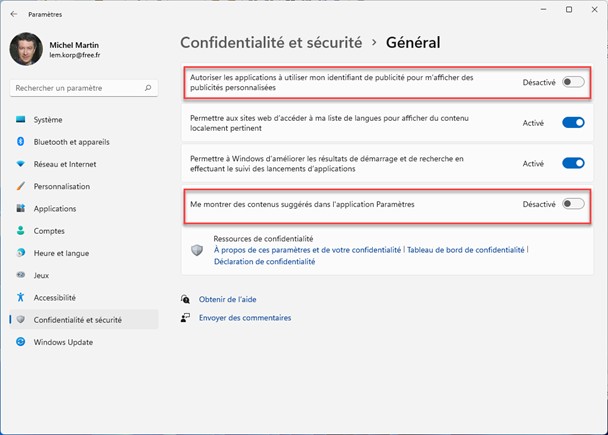This screenshot has height=435, width=608.
Task: Disable the language list access toggle
Action: coord(573,123)
